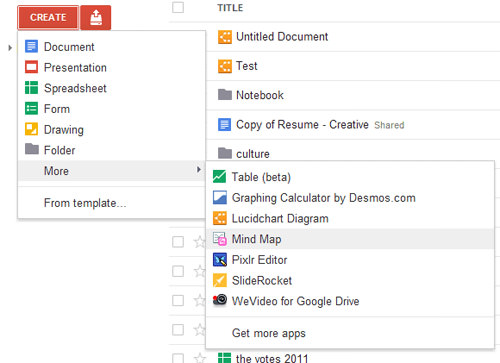Viewport: 500px width, 363px height.
Task: Click the Pixlr Editor icon
Action: click(220, 260)
